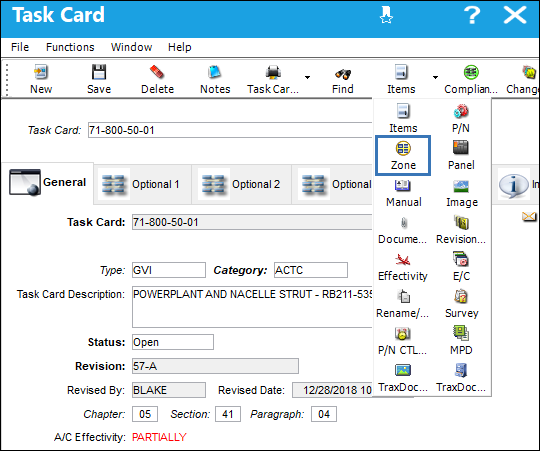Viewport: 540px width, 451px height.
Task: Open the Manual option
Action: 403,193
